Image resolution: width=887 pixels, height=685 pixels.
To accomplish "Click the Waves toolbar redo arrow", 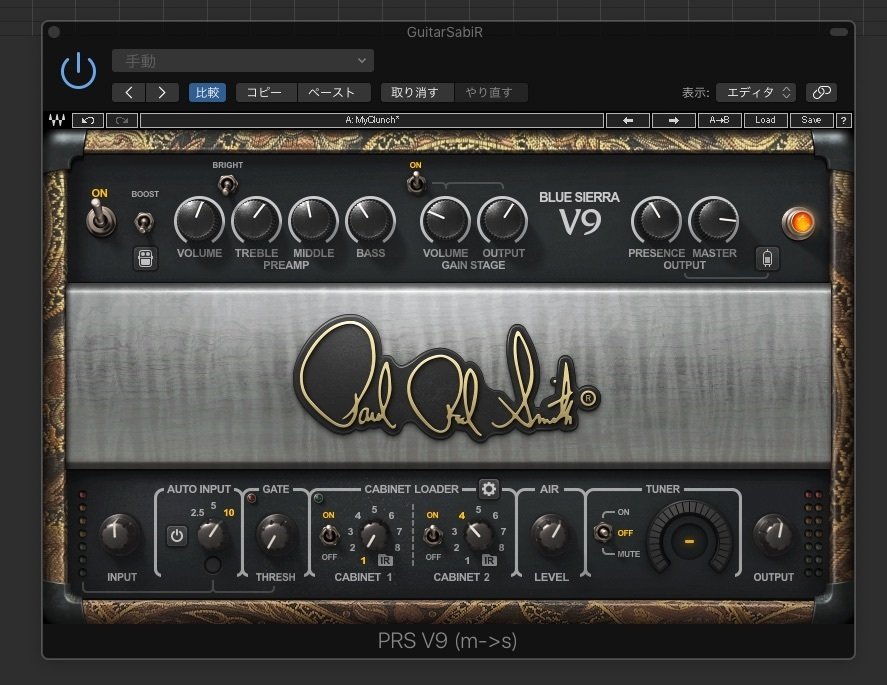I will (x=122, y=120).
